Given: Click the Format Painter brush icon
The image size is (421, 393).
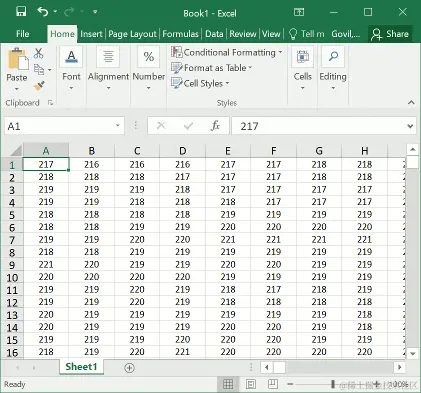Looking at the screenshot, I should pyautogui.click(x=39, y=86).
